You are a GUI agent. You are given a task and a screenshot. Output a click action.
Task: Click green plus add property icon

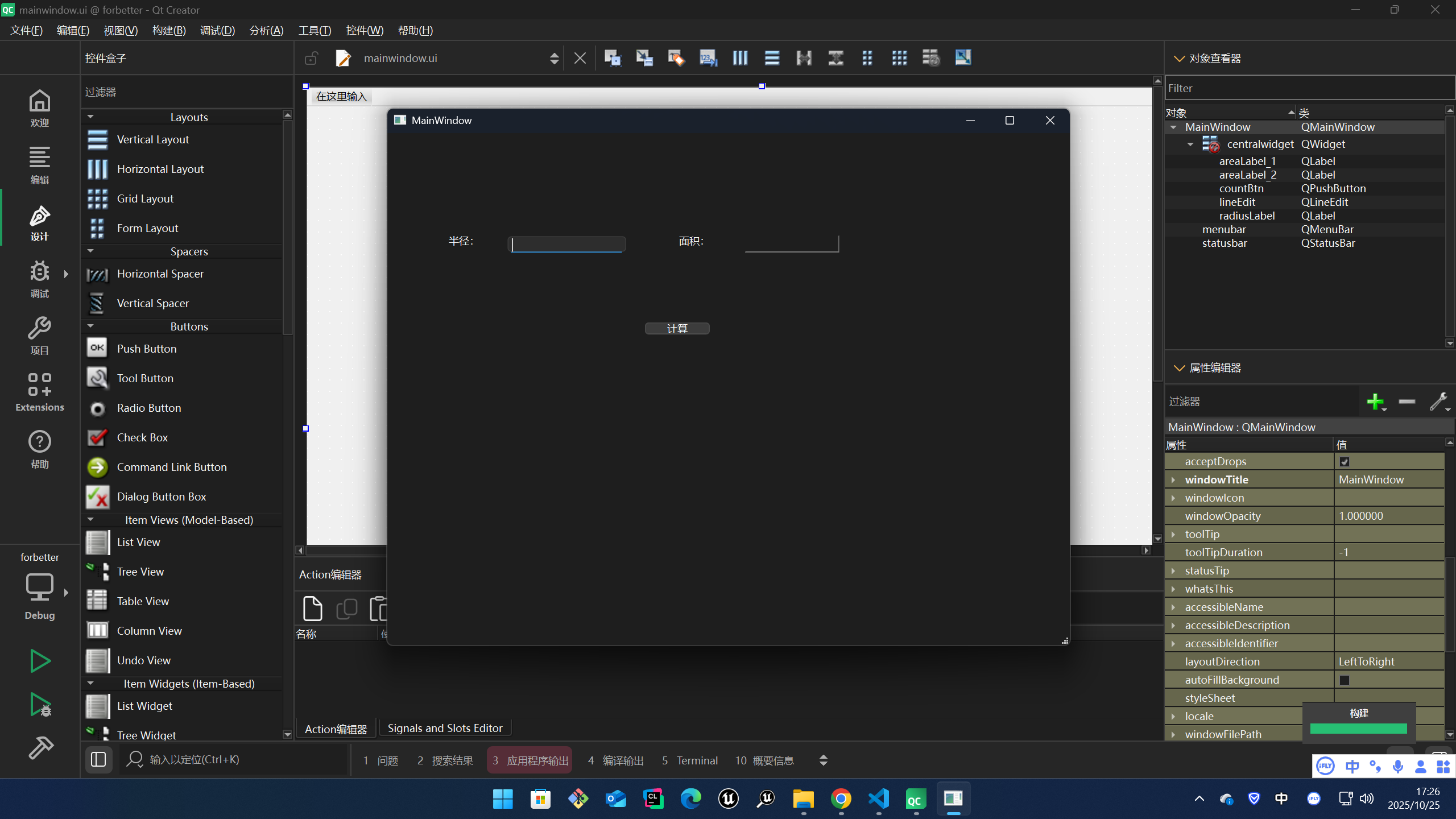pos(1375,402)
